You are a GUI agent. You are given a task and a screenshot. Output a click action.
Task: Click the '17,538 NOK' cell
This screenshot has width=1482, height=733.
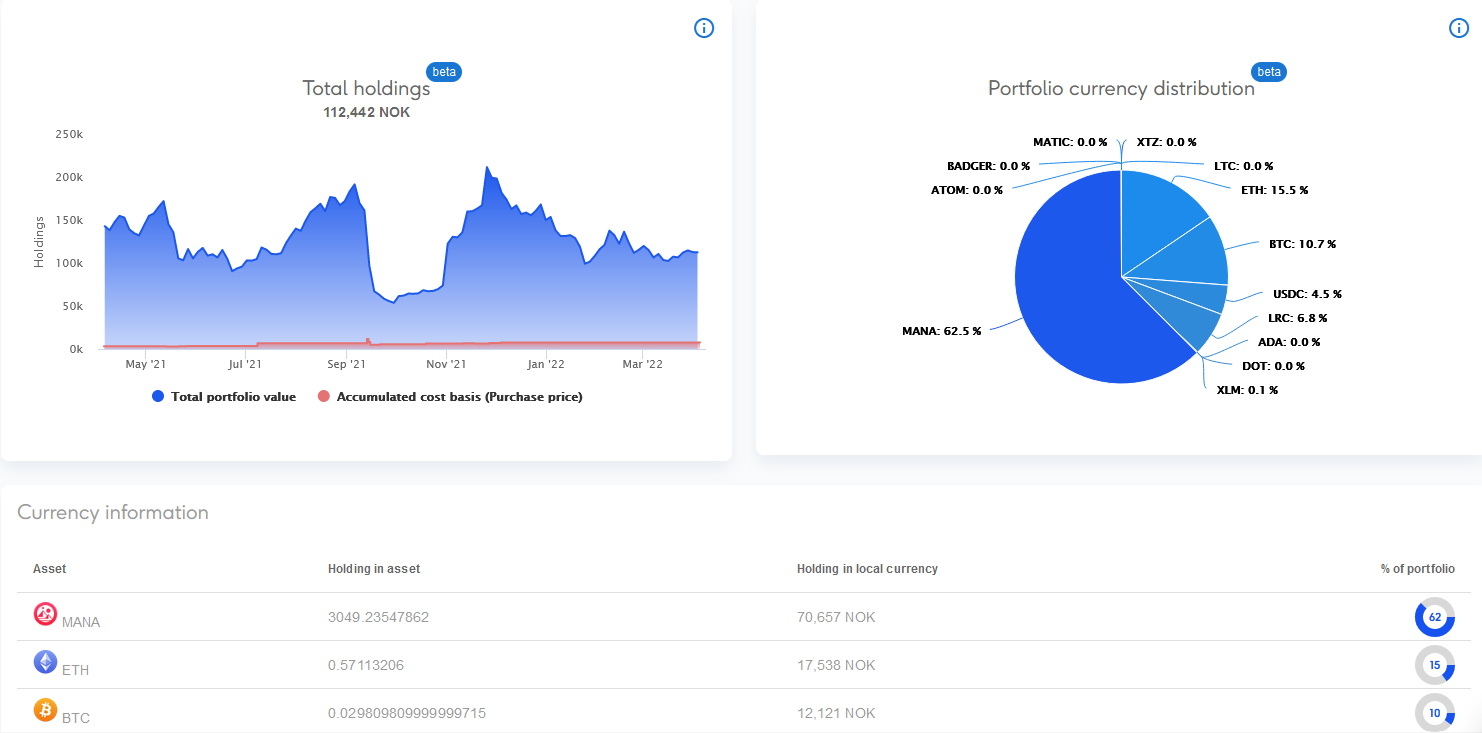pyautogui.click(x=836, y=665)
